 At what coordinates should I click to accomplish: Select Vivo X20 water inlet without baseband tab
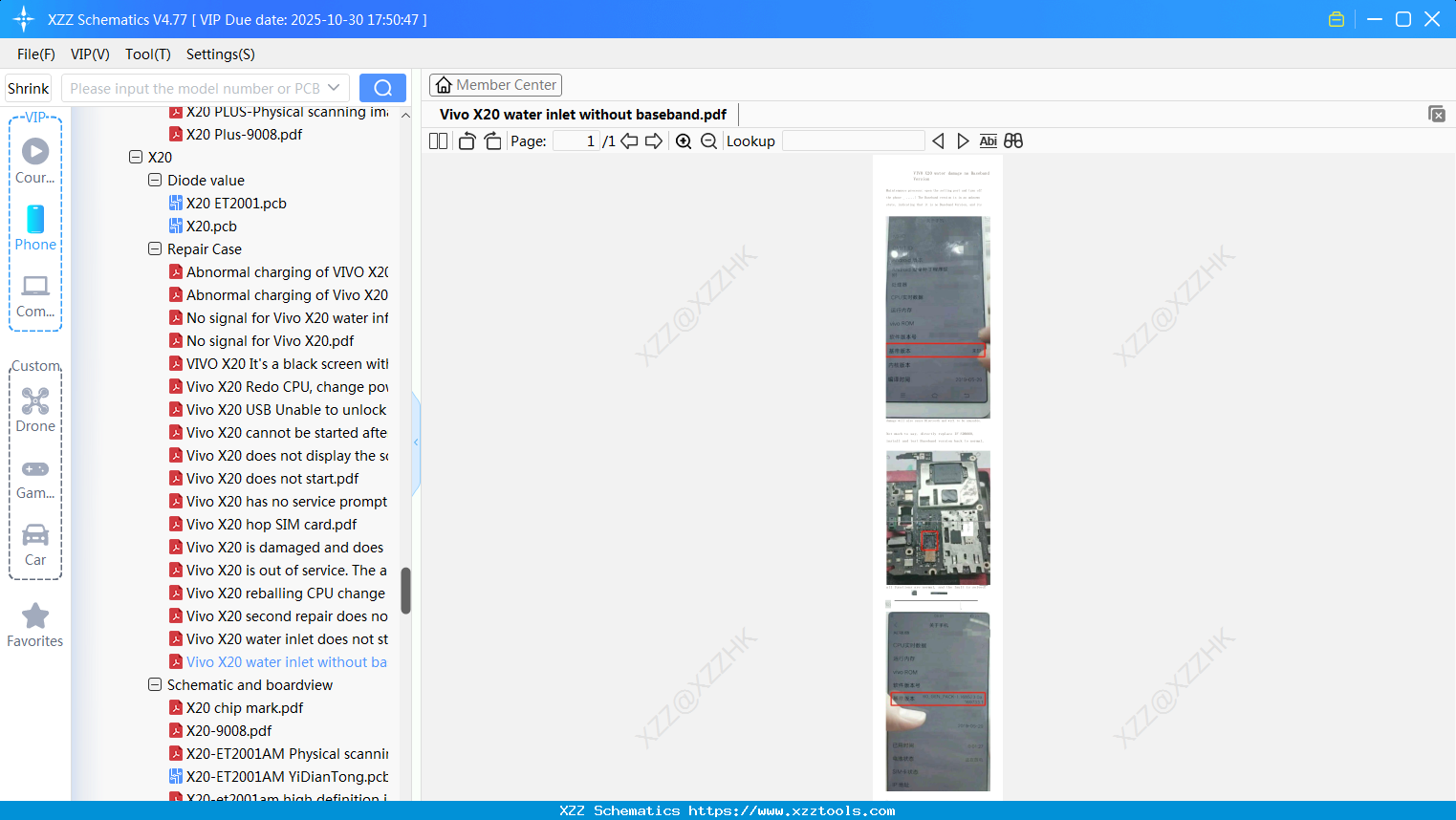(583, 114)
